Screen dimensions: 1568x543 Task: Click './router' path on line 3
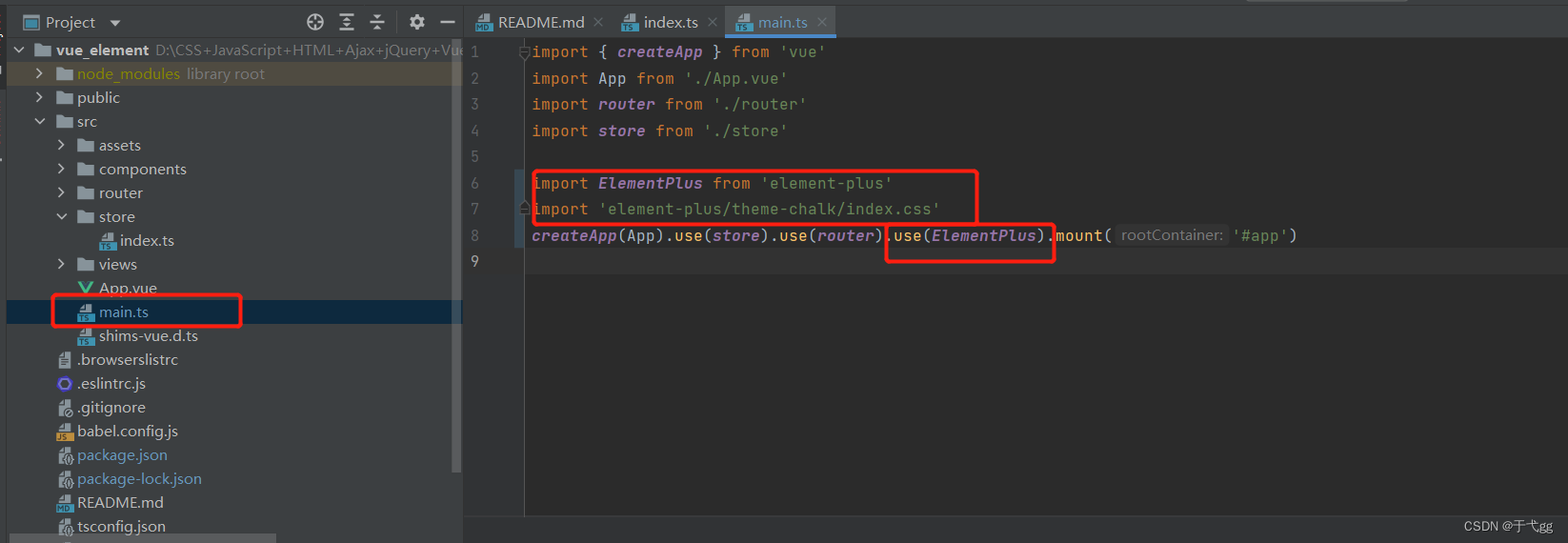759,104
